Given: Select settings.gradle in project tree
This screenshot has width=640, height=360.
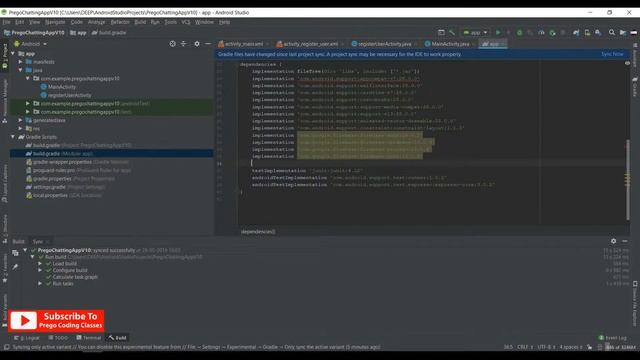Looking at the screenshot, I should point(49,187).
